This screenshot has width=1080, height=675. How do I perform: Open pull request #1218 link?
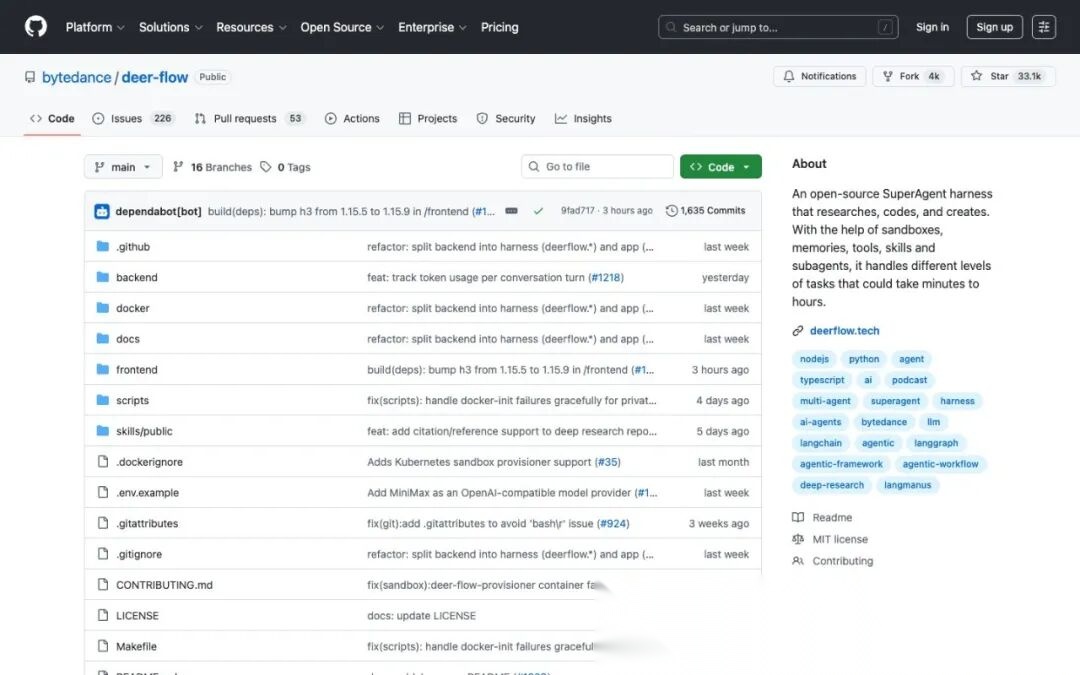point(605,278)
